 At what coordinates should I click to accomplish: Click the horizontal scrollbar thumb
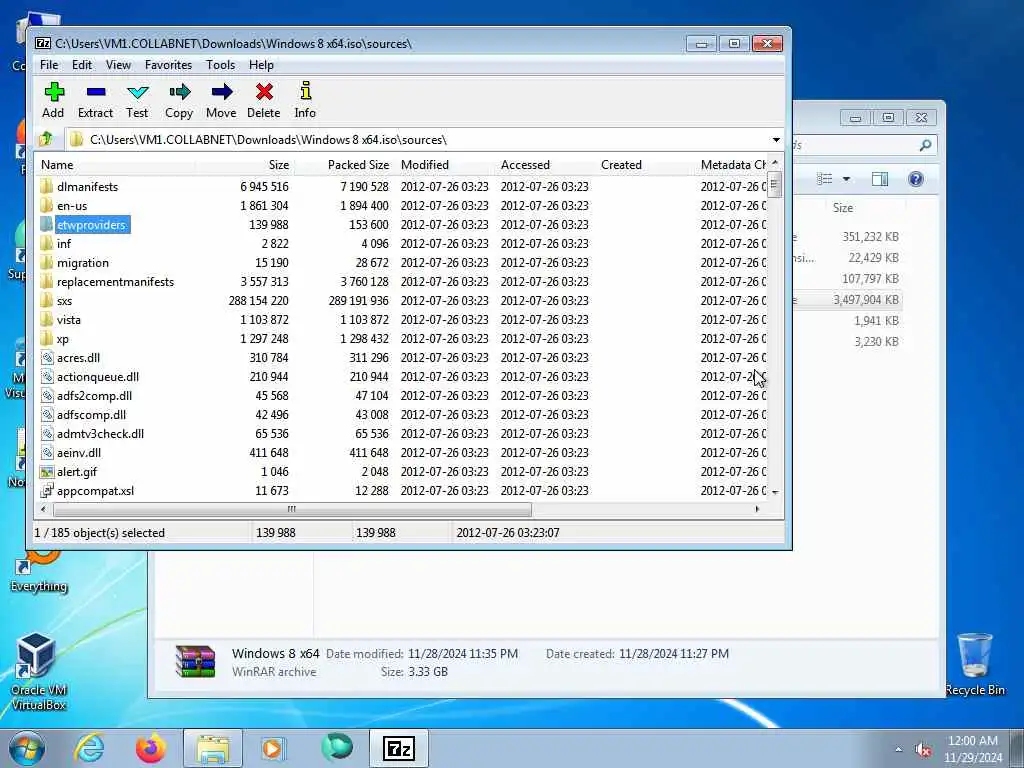(292, 509)
